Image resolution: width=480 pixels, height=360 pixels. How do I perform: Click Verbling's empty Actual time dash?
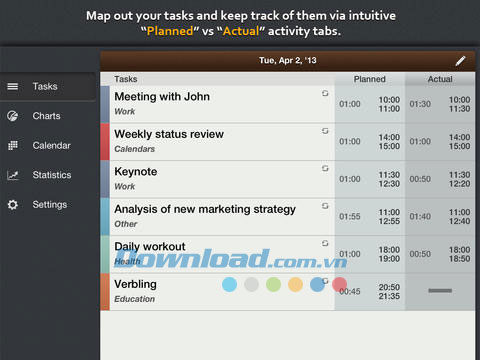[x=440, y=291]
